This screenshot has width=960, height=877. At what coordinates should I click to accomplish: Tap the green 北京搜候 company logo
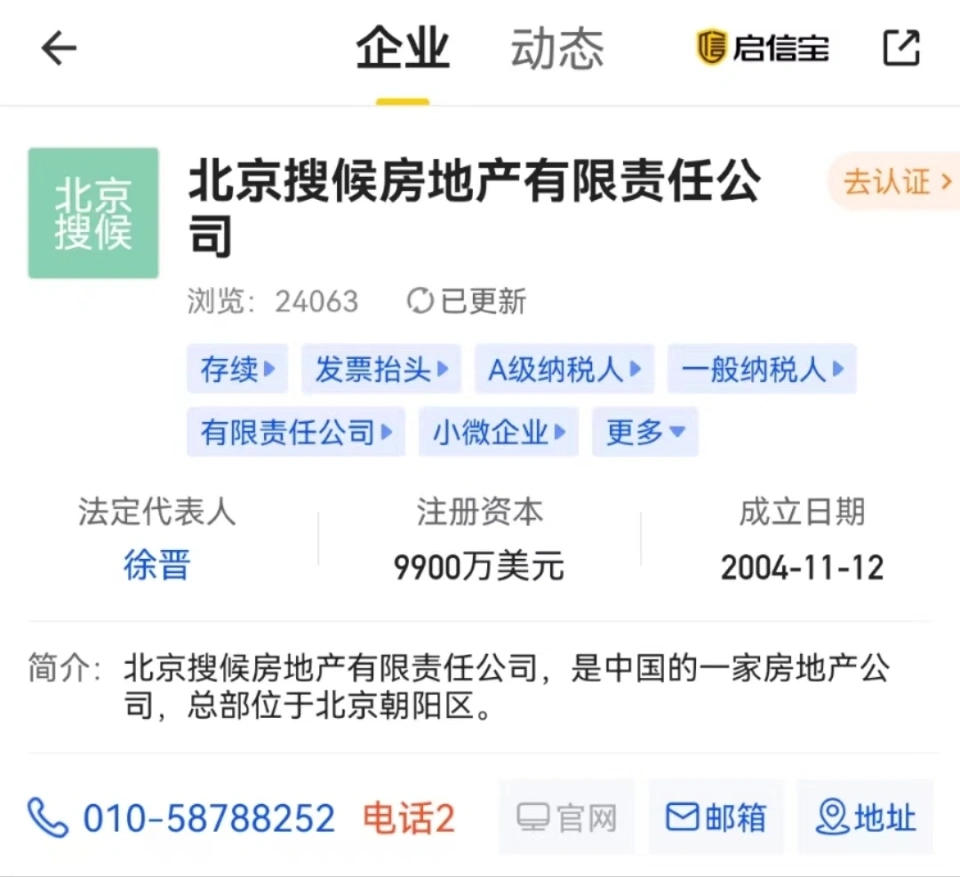coord(93,213)
